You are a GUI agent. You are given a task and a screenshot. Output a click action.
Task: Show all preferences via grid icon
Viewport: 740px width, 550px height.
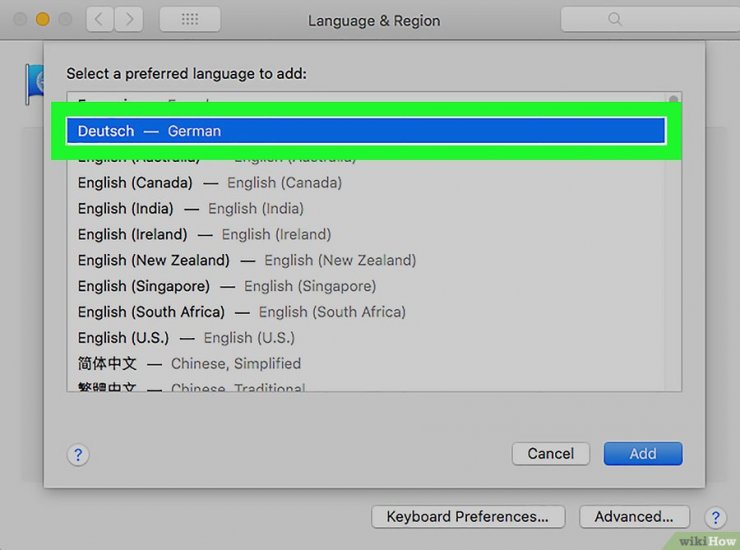coord(190,19)
